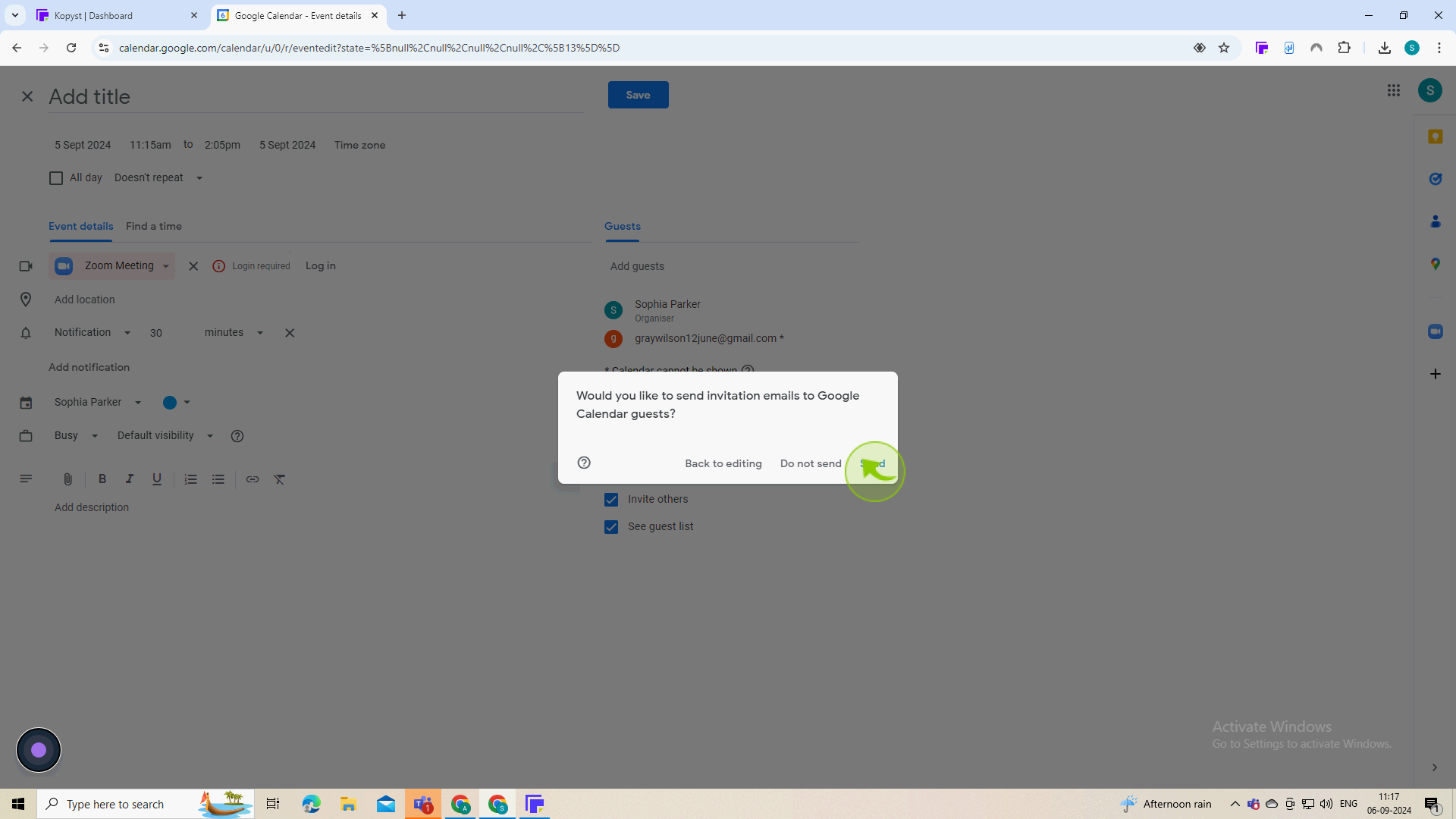Select the Guests tab
1456x819 pixels.
(x=623, y=226)
